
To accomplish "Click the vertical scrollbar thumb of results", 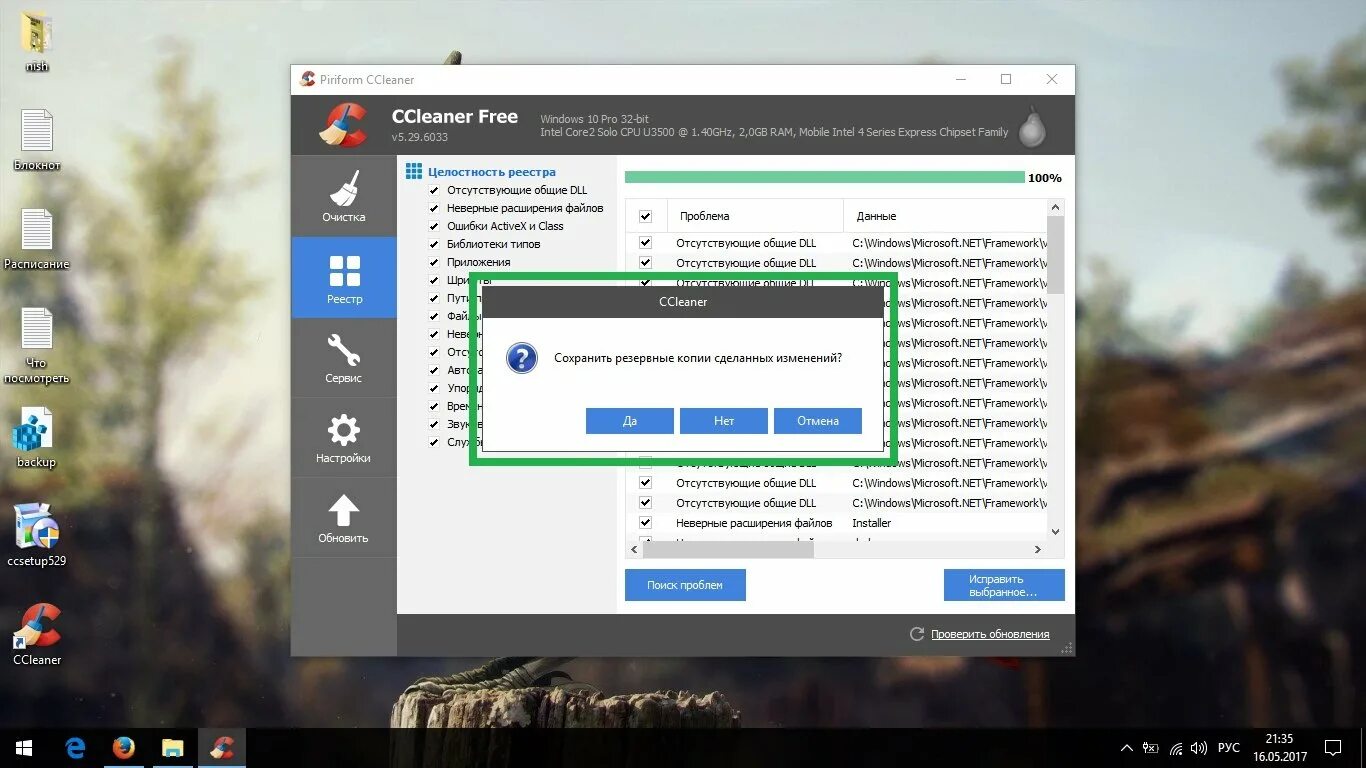I will click(x=1056, y=254).
